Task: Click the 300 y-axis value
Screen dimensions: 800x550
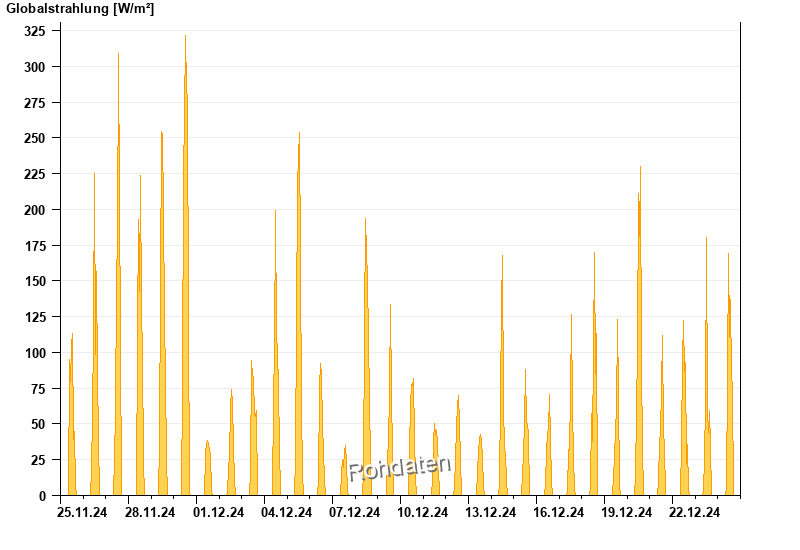Action: point(35,67)
